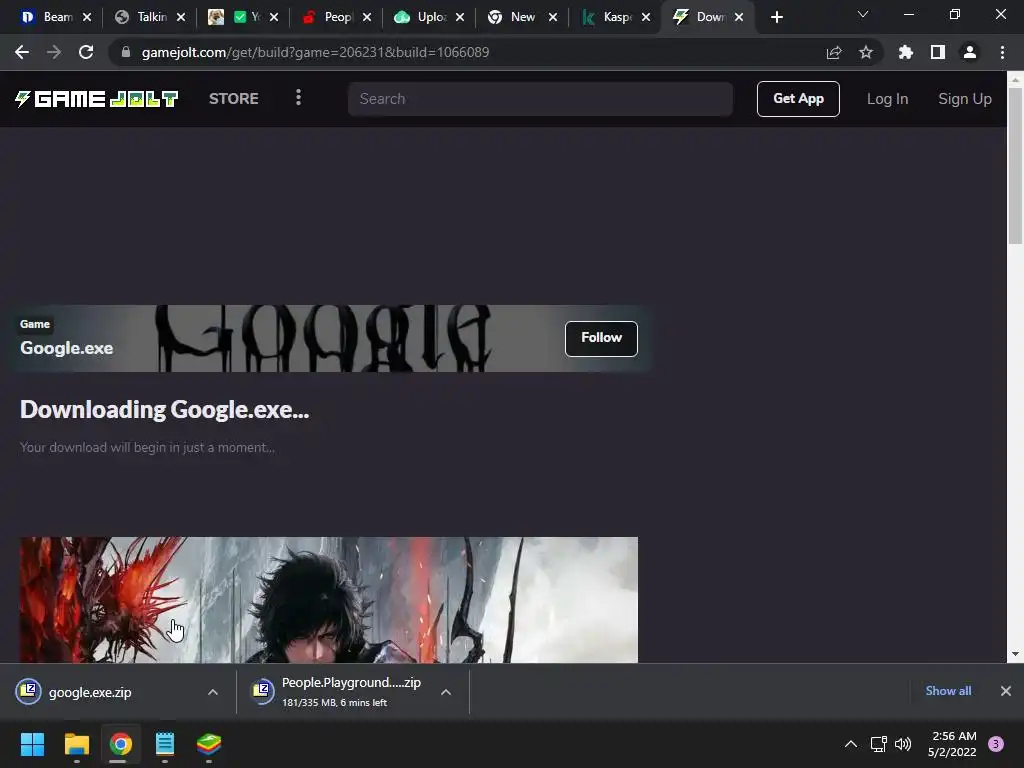Close the downloads shelf bar
The height and width of the screenshot is (768, 1024).
pos(1006,691)
